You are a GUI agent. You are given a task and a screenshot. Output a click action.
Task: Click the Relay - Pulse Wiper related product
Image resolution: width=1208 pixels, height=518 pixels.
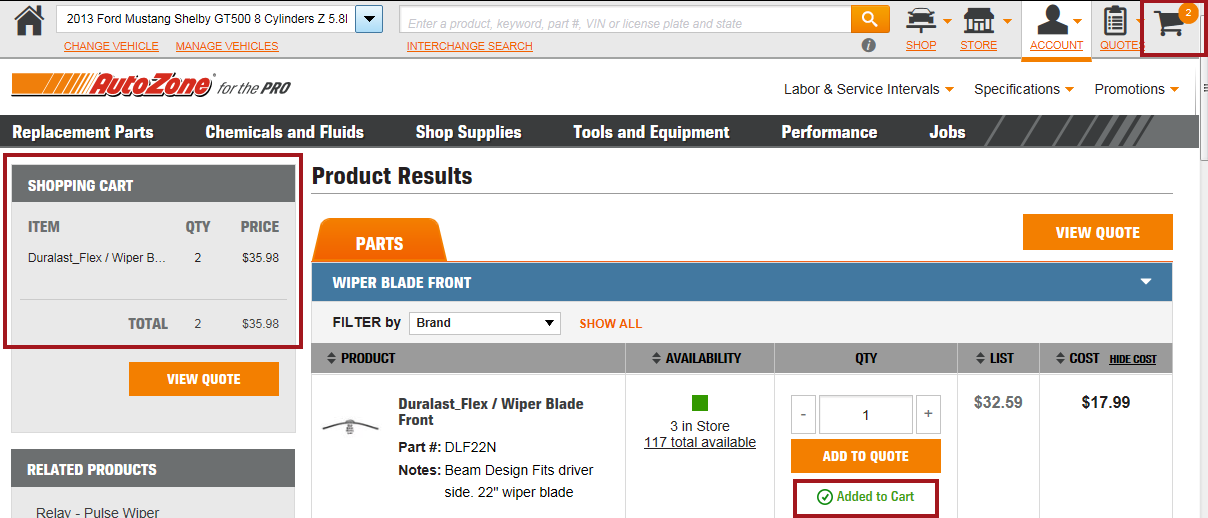coord(97,512)
